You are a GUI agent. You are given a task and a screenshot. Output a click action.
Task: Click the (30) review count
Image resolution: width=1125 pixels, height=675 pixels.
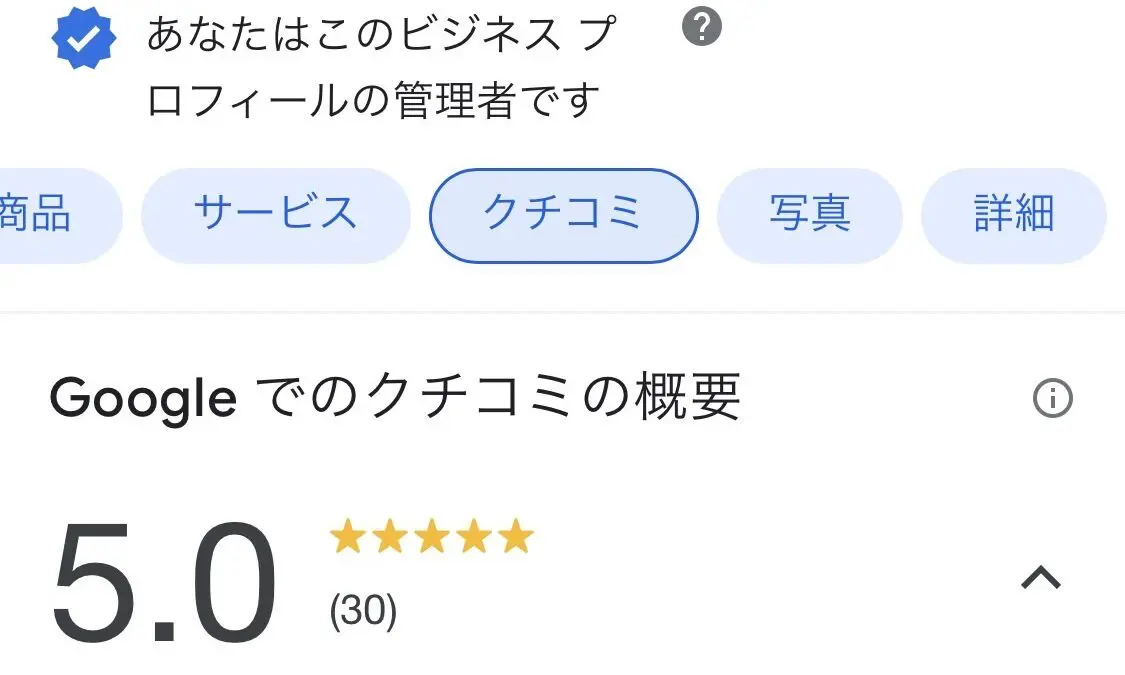click(363, 611)
